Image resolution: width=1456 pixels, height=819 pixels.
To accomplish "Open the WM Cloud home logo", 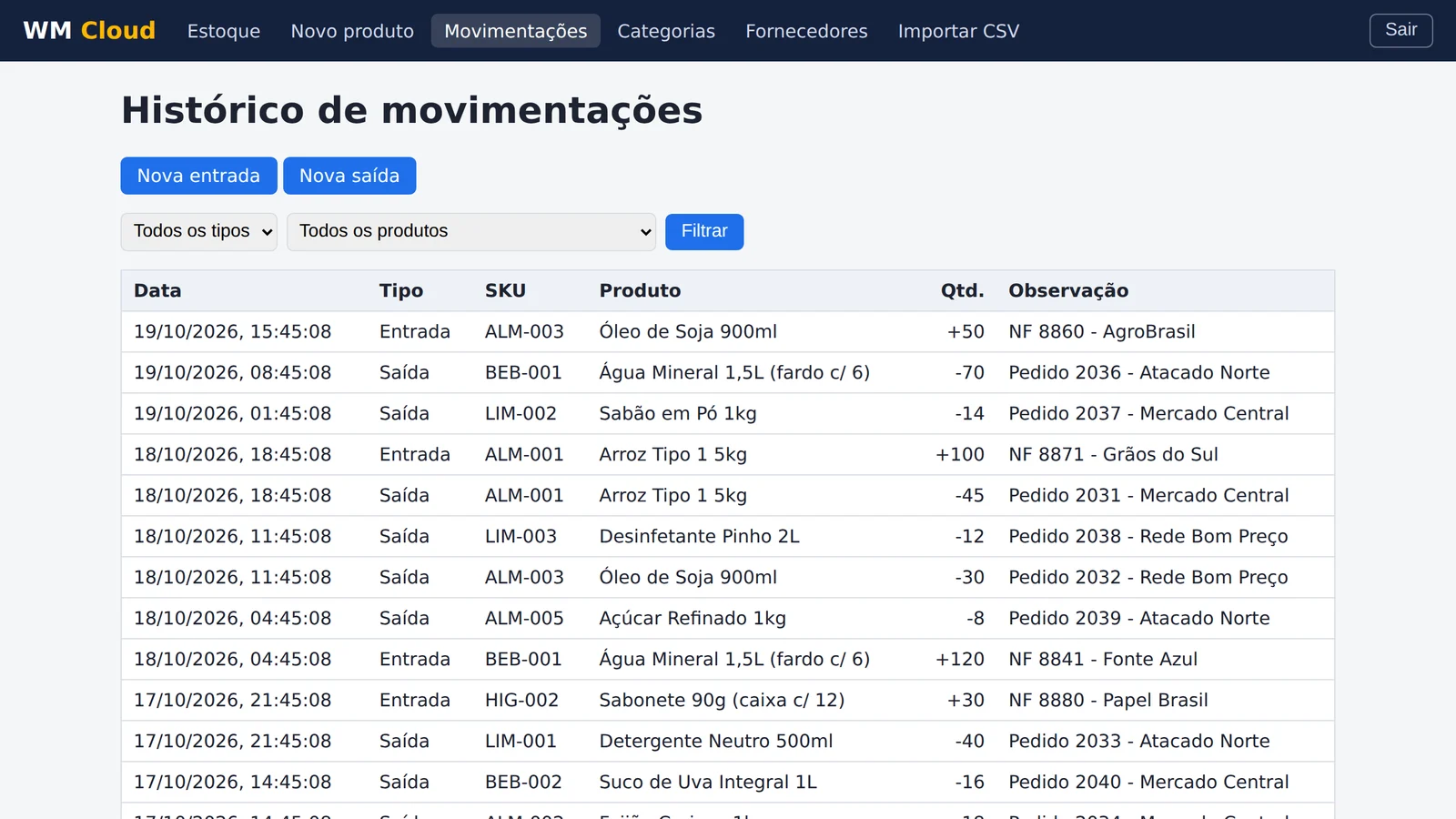I will pos(89,31).
